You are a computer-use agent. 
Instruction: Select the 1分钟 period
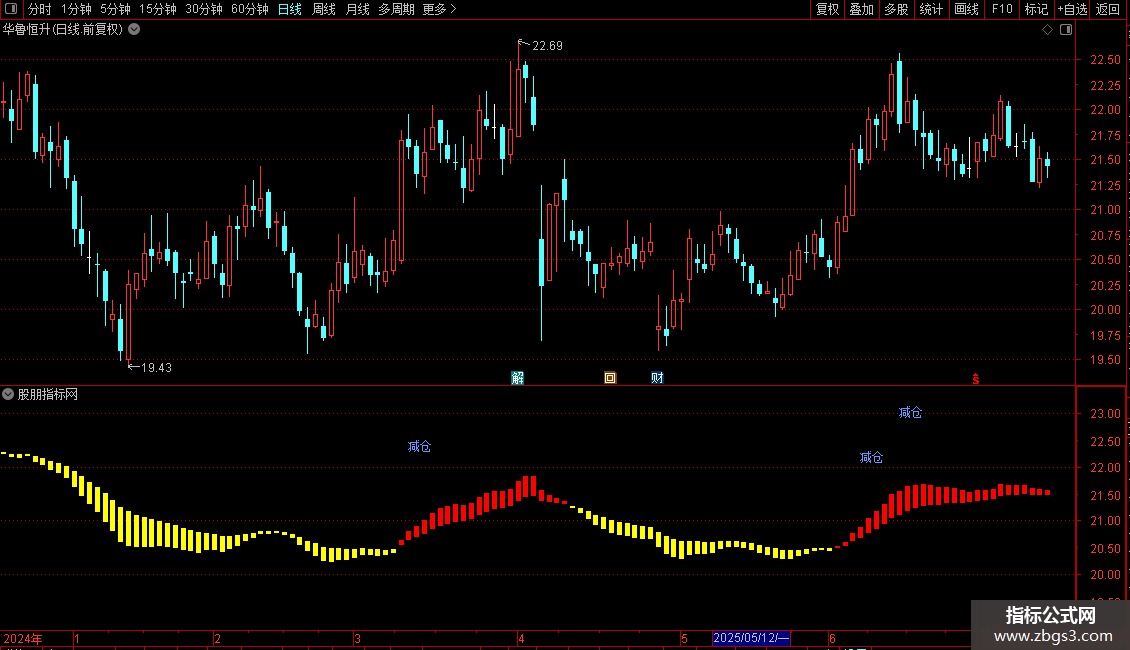tap(76, 9)
